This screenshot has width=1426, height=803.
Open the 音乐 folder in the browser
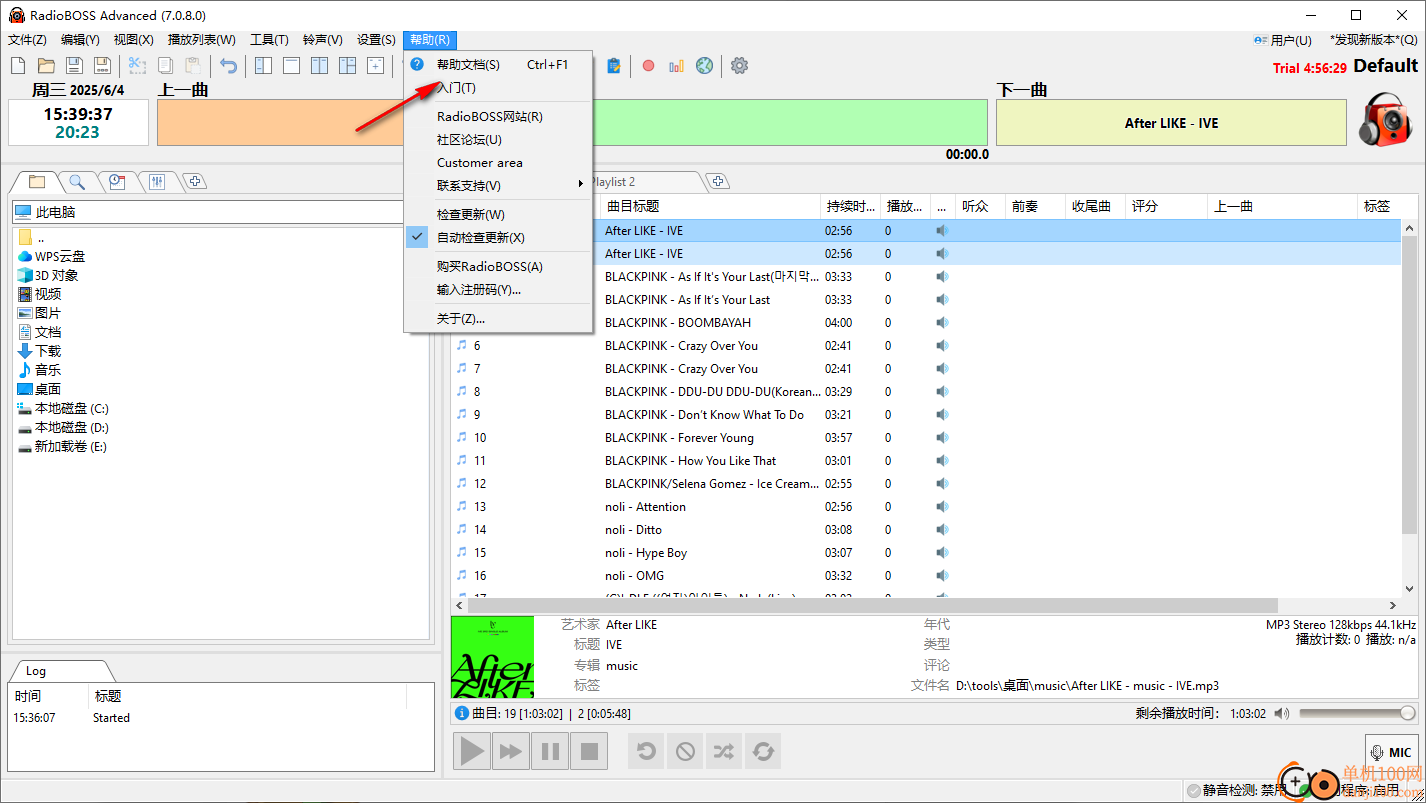tap(39, 370)
